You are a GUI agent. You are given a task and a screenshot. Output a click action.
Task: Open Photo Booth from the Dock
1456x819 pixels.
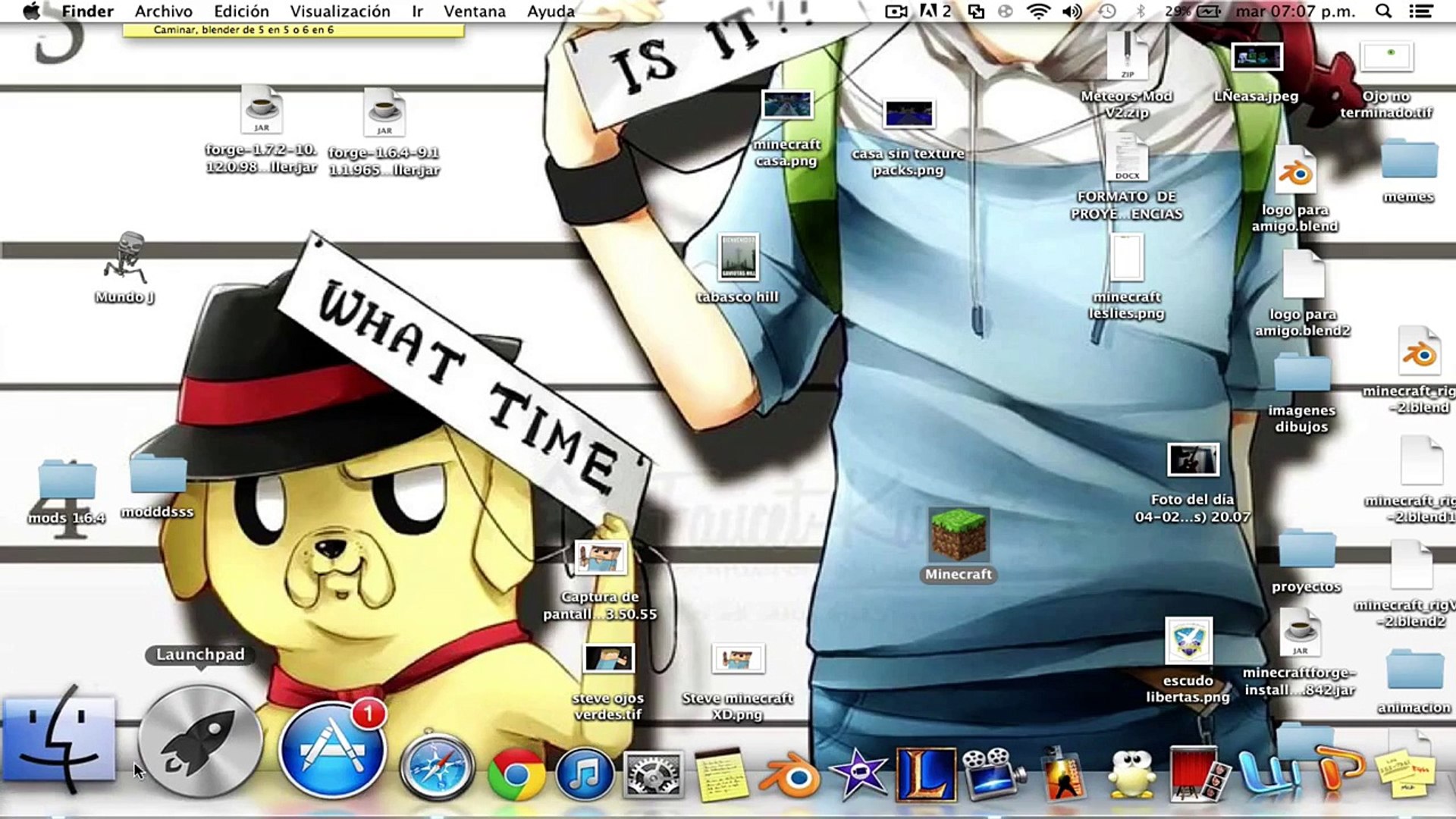click(x=1198, y=774)
